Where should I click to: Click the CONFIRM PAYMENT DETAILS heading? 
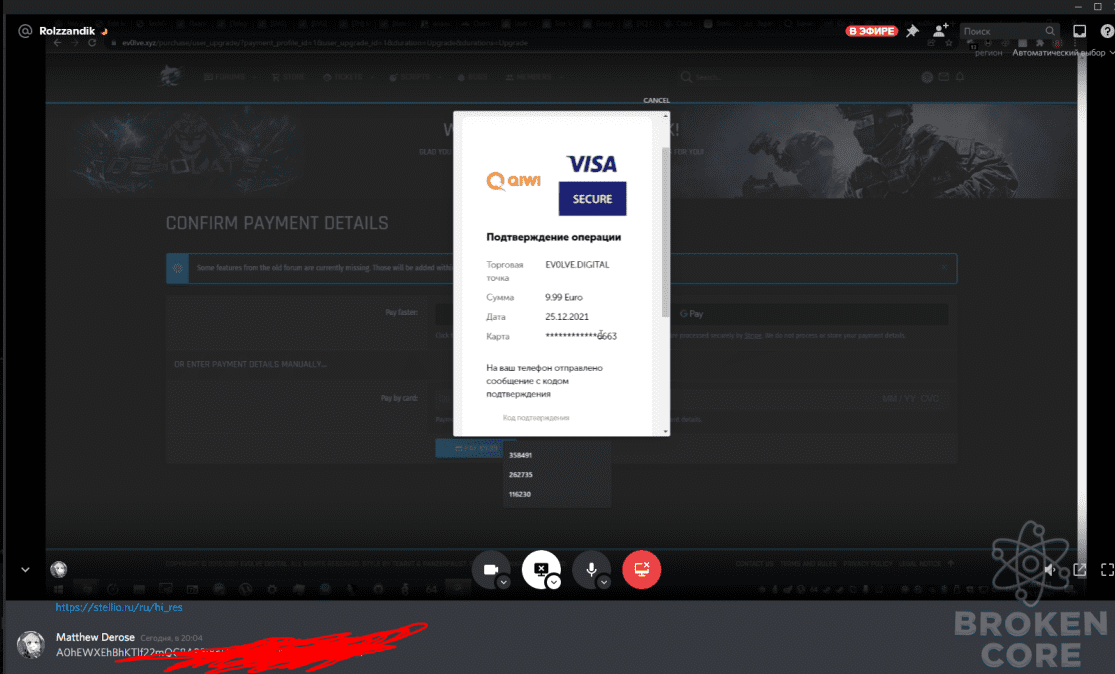pyautogui.click(x=277, y=223)
